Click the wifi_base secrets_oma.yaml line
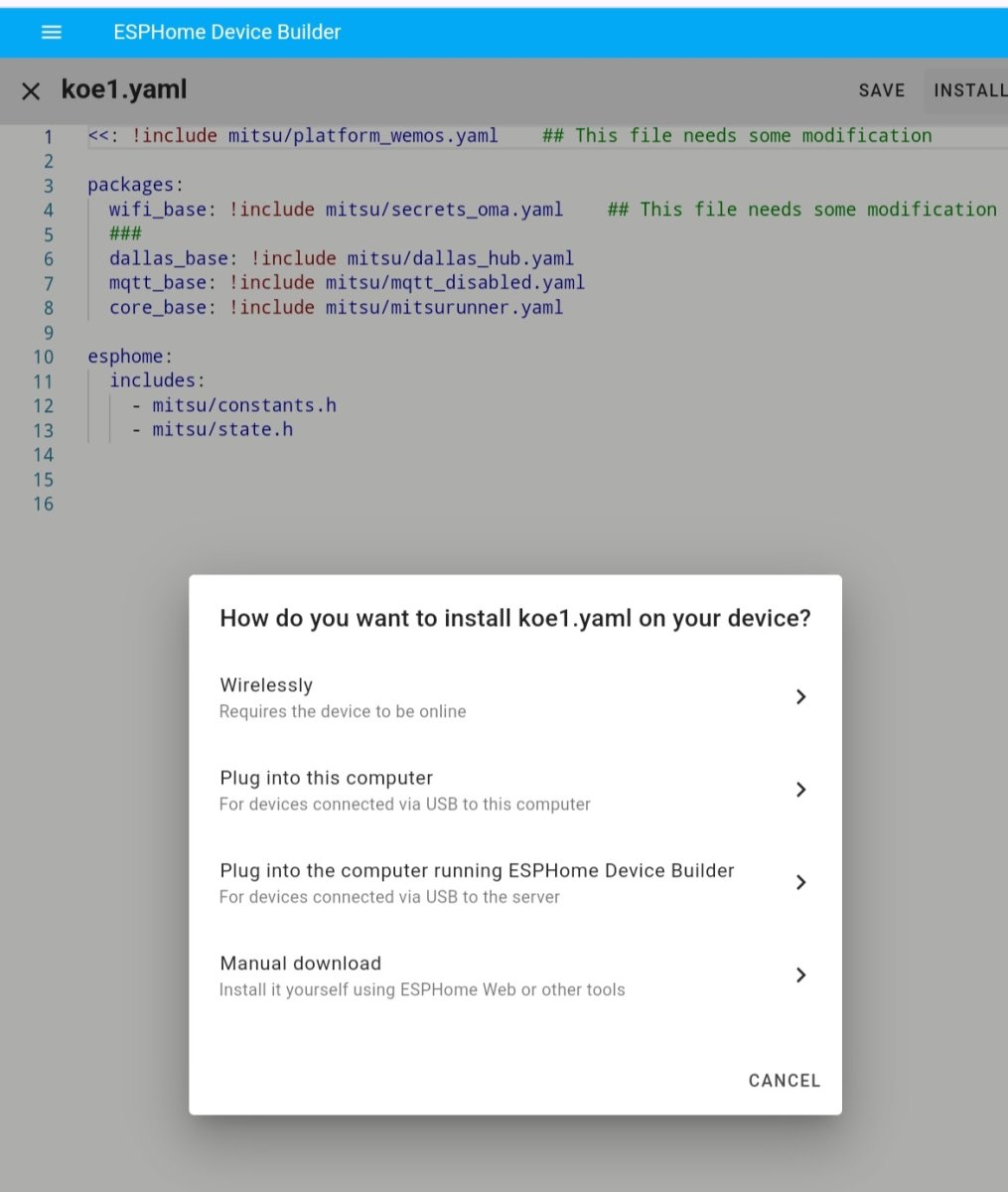Screen dimensions: 1008x1192 (337, 210)
